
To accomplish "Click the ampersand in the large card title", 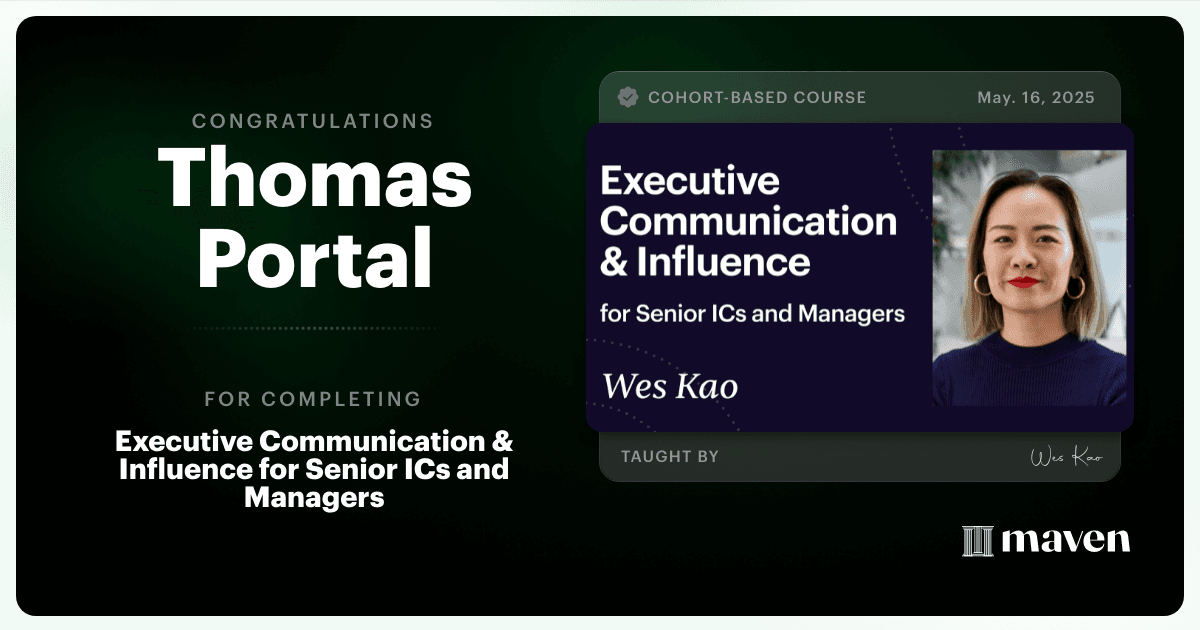I will click(x=613, y=262).
